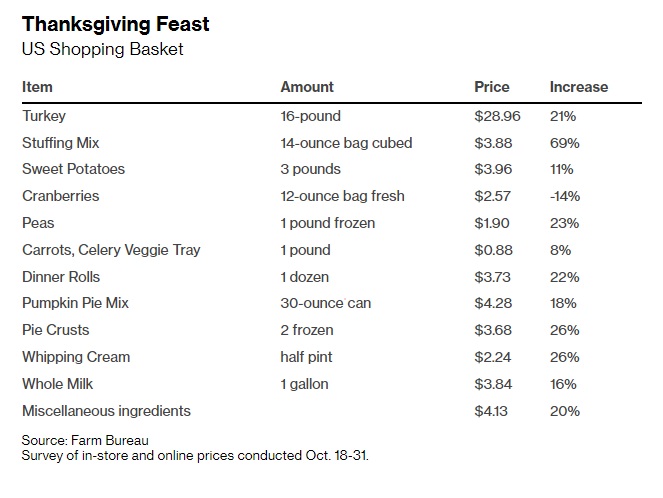Click the Miscellaneous ingredients row label
Image resolution: width=663 pixels, height=498 pixels.
point(106,411)
